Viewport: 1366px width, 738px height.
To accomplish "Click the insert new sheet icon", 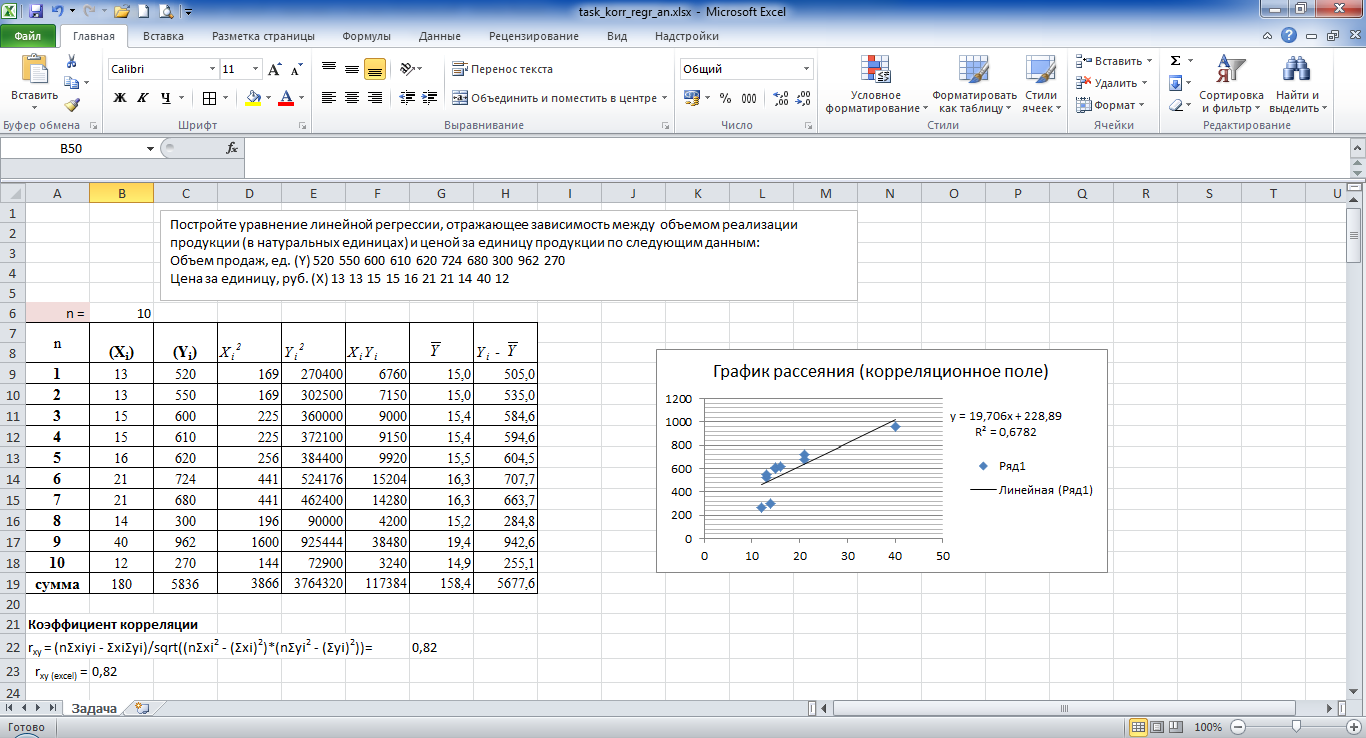I will [x=142, y=708].
